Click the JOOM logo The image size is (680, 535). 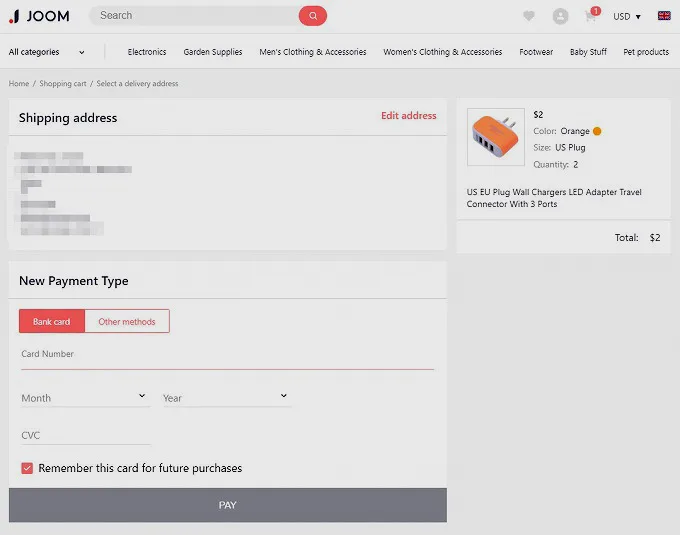click(39, 16)
